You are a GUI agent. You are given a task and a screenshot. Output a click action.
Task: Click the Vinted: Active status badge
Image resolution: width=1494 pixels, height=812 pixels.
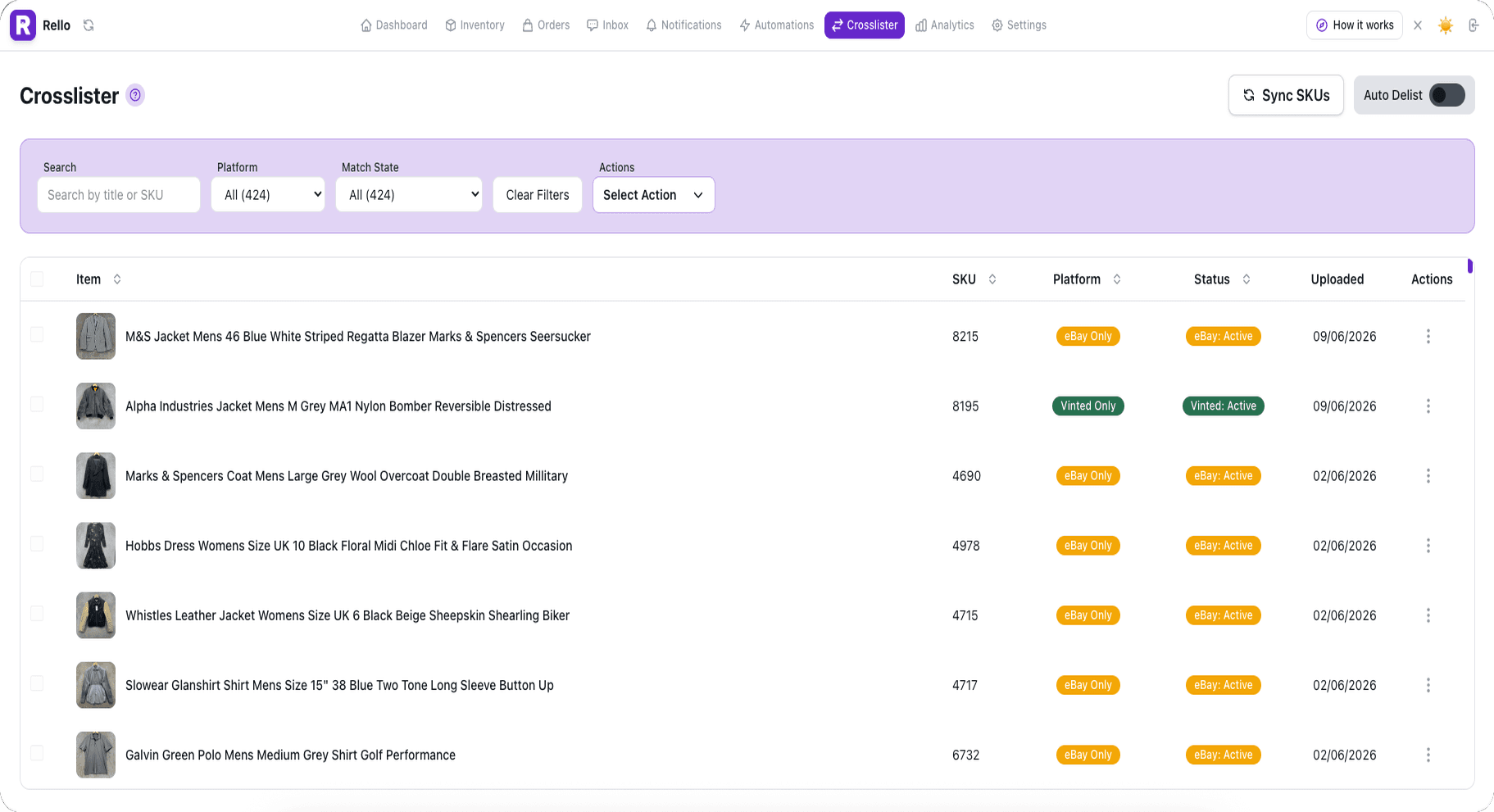point(1224,406)
